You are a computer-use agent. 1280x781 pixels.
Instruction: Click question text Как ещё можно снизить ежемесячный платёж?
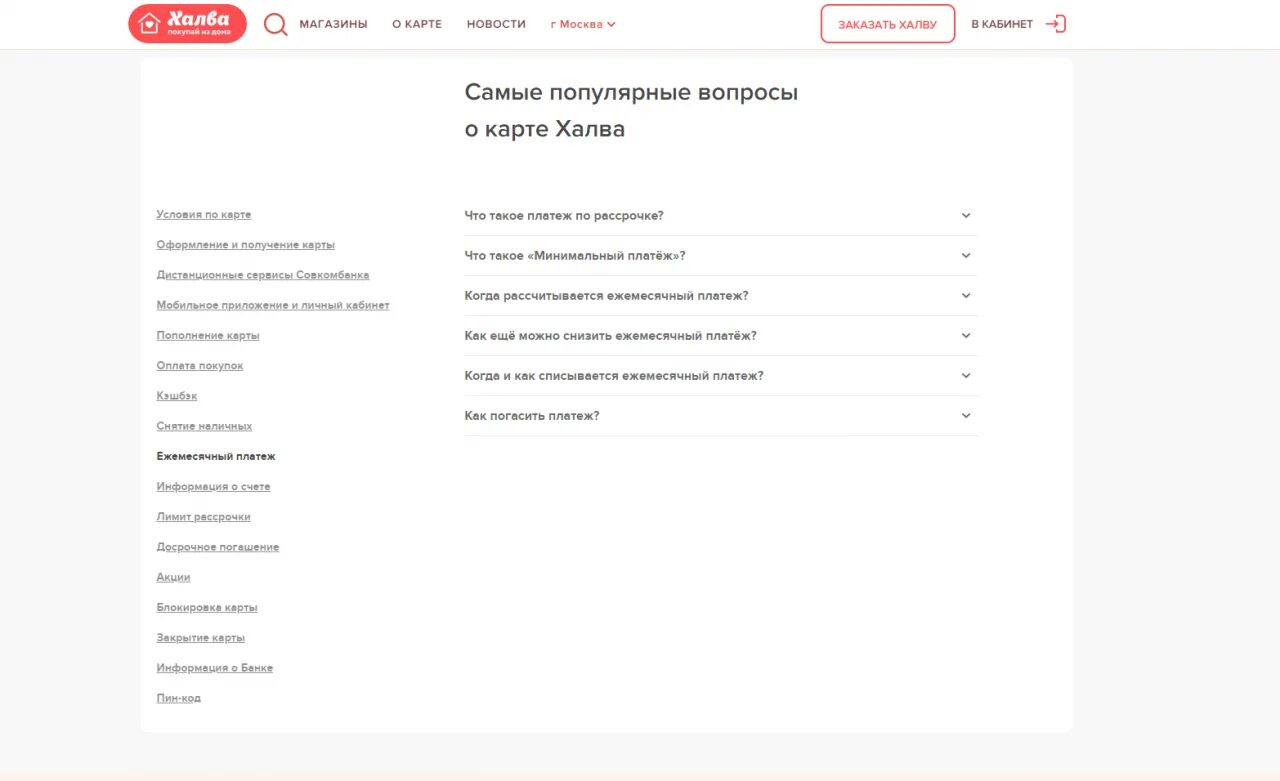pyautogui.click(x=611, y=336)
